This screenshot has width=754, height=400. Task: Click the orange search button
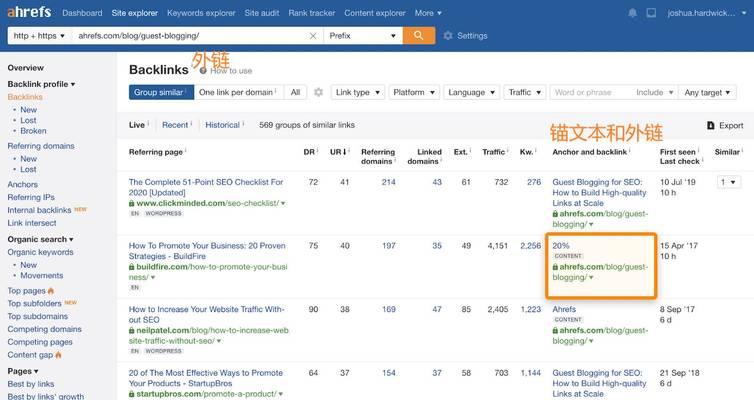click(418, 36)
